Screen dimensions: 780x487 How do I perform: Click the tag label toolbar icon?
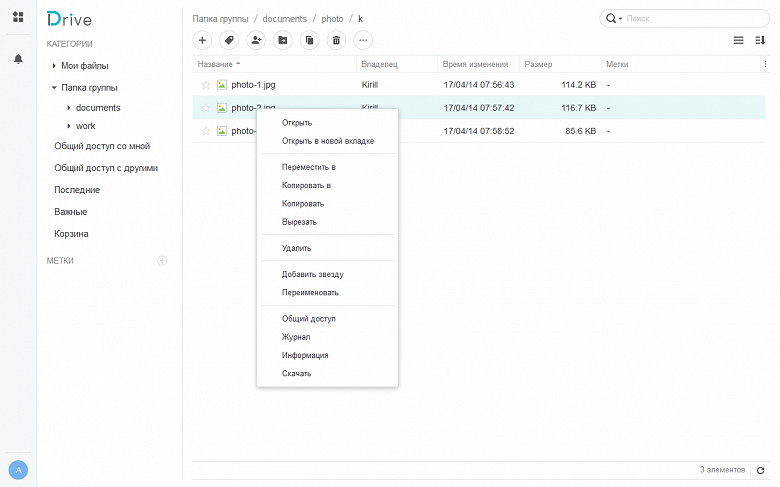point(229,40)
